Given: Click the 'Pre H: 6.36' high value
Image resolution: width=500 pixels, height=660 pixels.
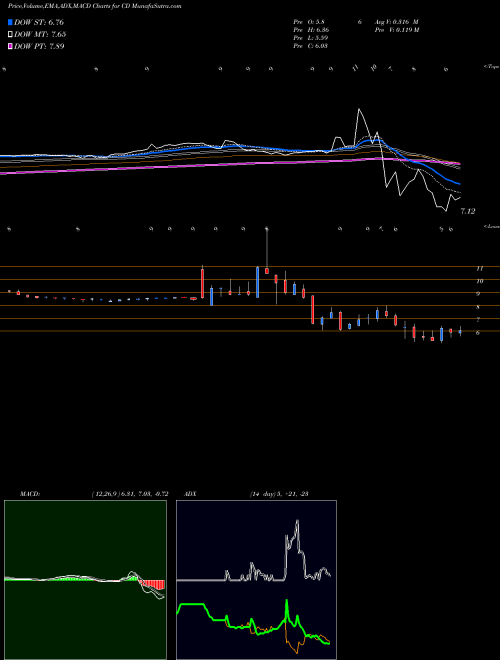Looking at the screenshot, I should click(x=311, y=30).
